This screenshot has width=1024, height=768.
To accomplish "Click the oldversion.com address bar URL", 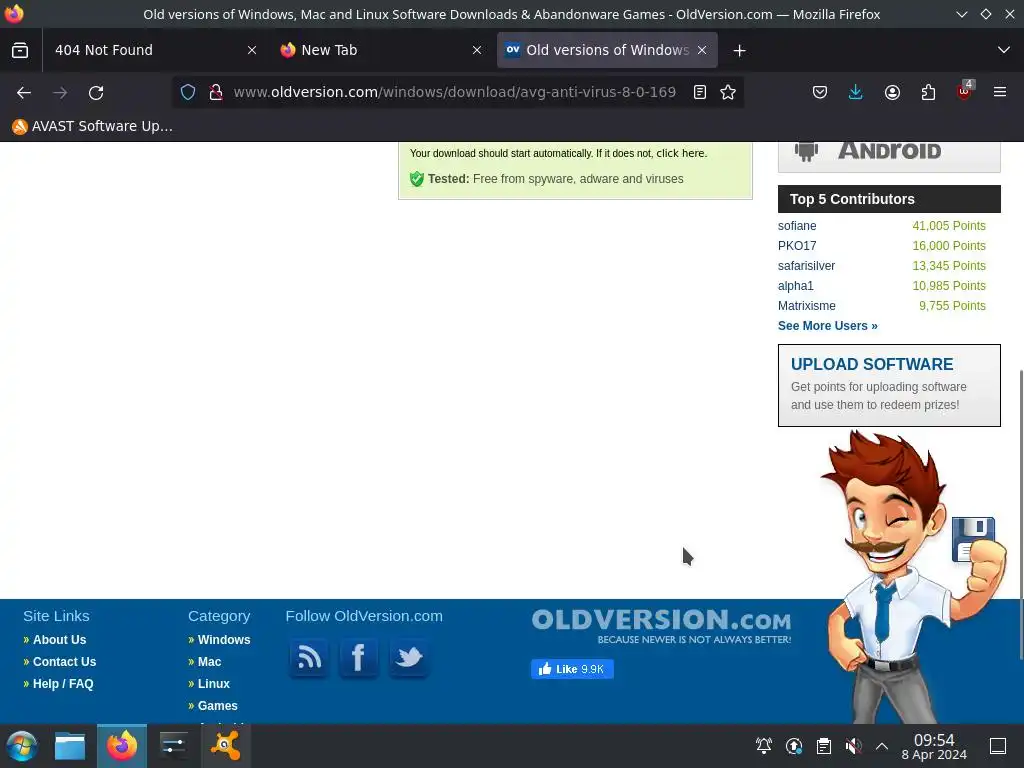I will coord(455,92).
